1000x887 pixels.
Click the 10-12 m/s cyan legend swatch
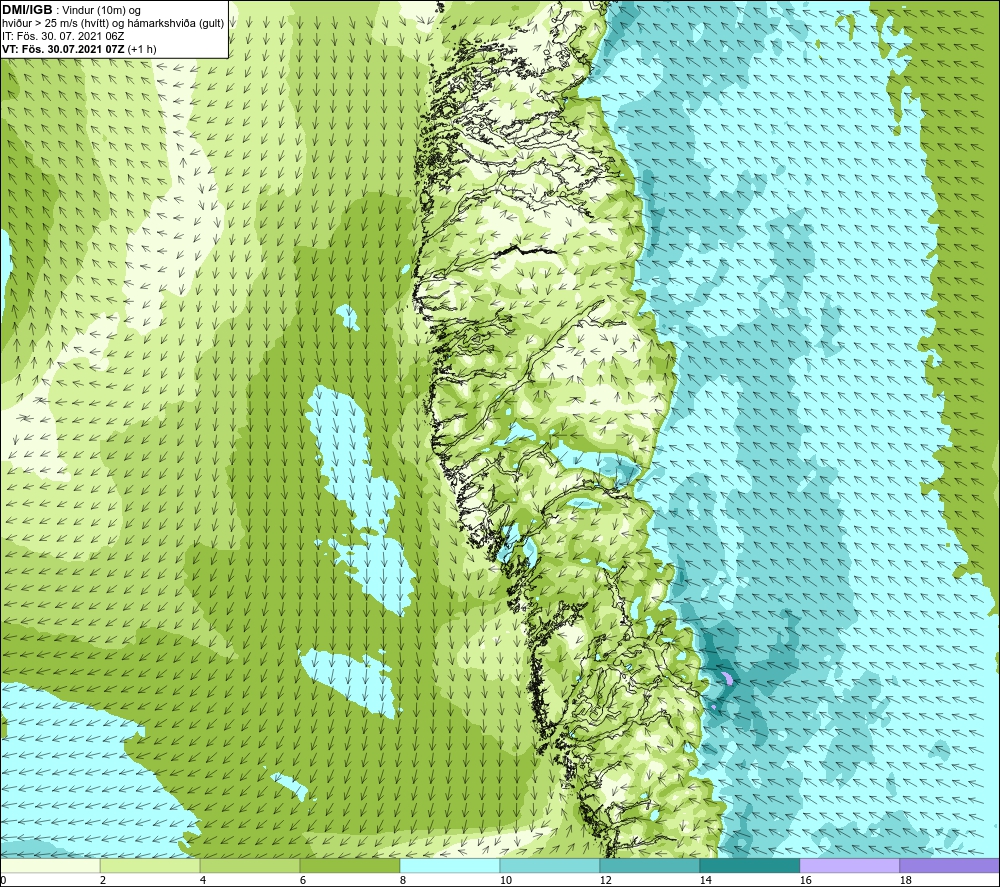(549, 865)
